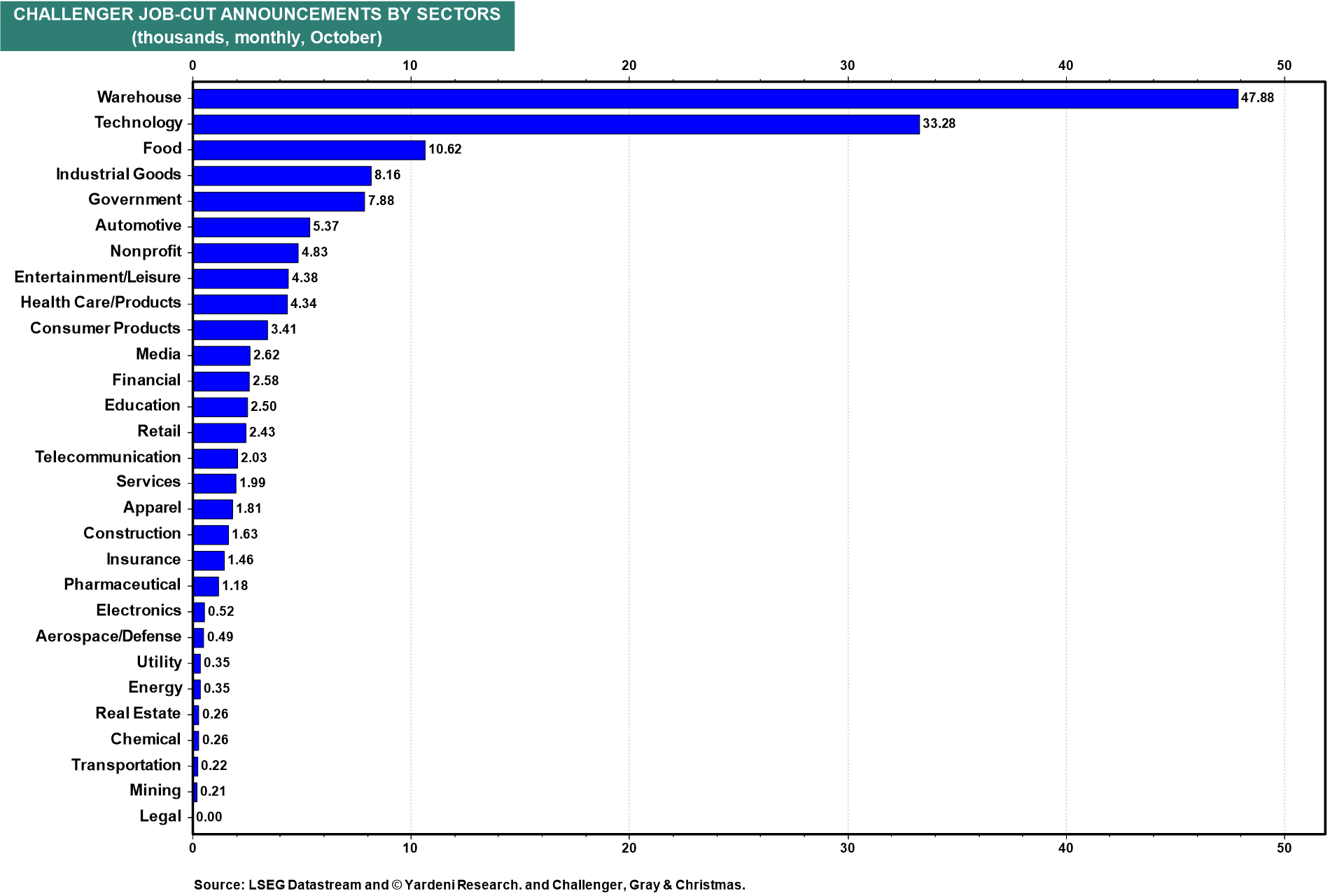1344x896 pixels.
Task: Click the Government bar
Action: [279, 202]
